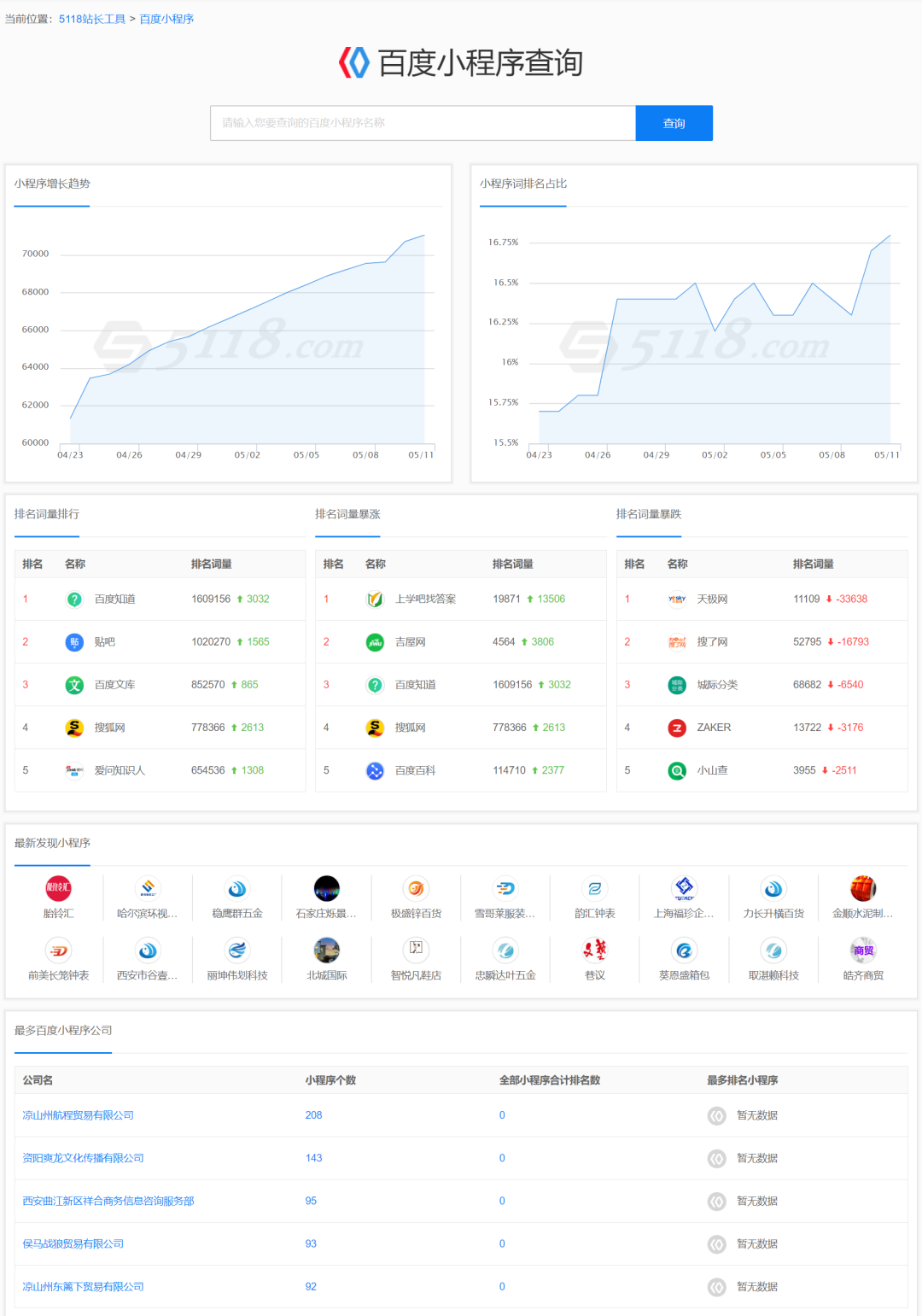Click the 天极网 logo icon
Viewport: 922px width, 1316px height.
tap(677, 600)
